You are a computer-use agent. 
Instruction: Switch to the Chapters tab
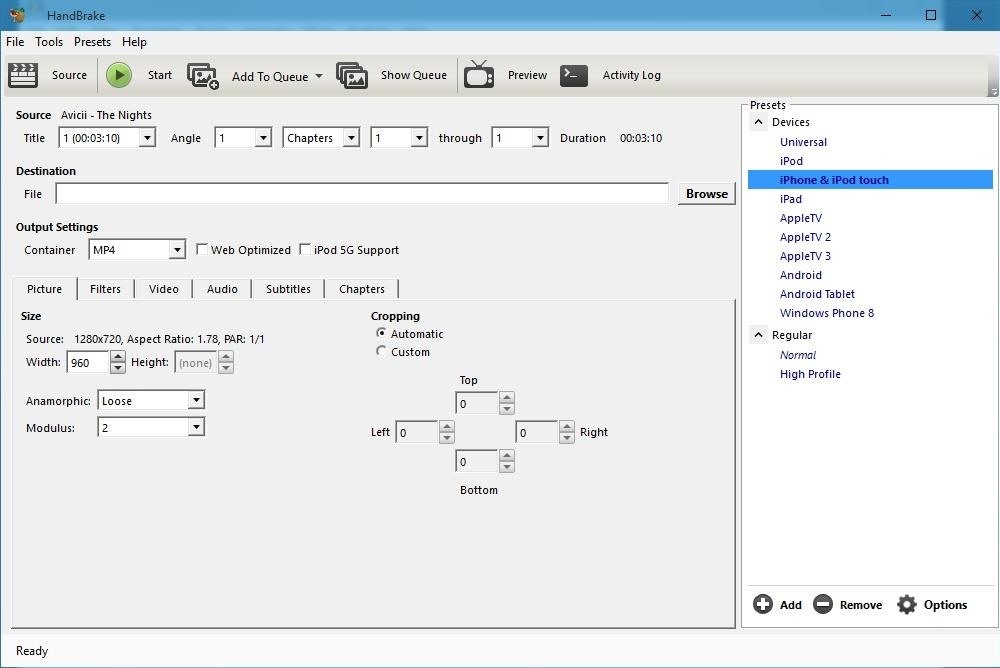coord(362,289)
